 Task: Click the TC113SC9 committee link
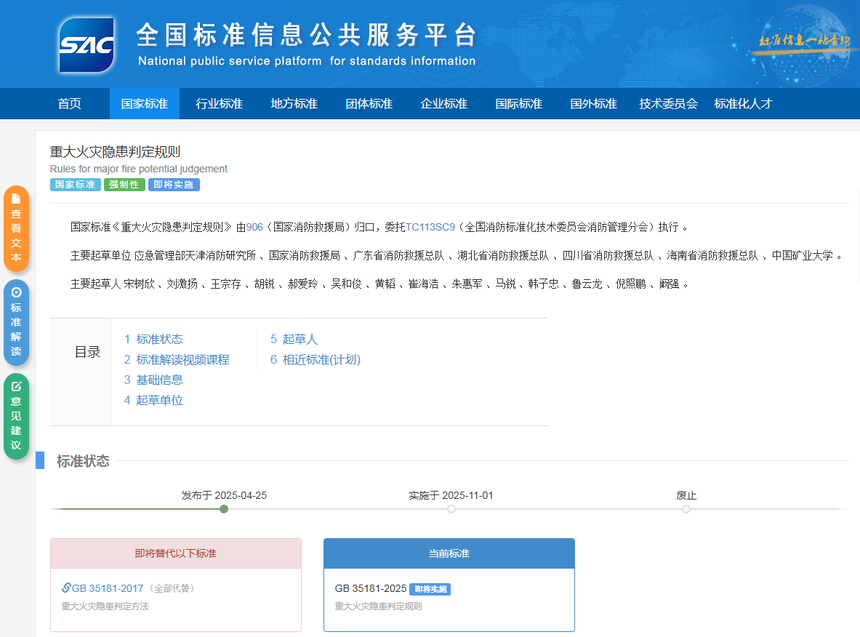pyautogui.click(x=431, y=227)
